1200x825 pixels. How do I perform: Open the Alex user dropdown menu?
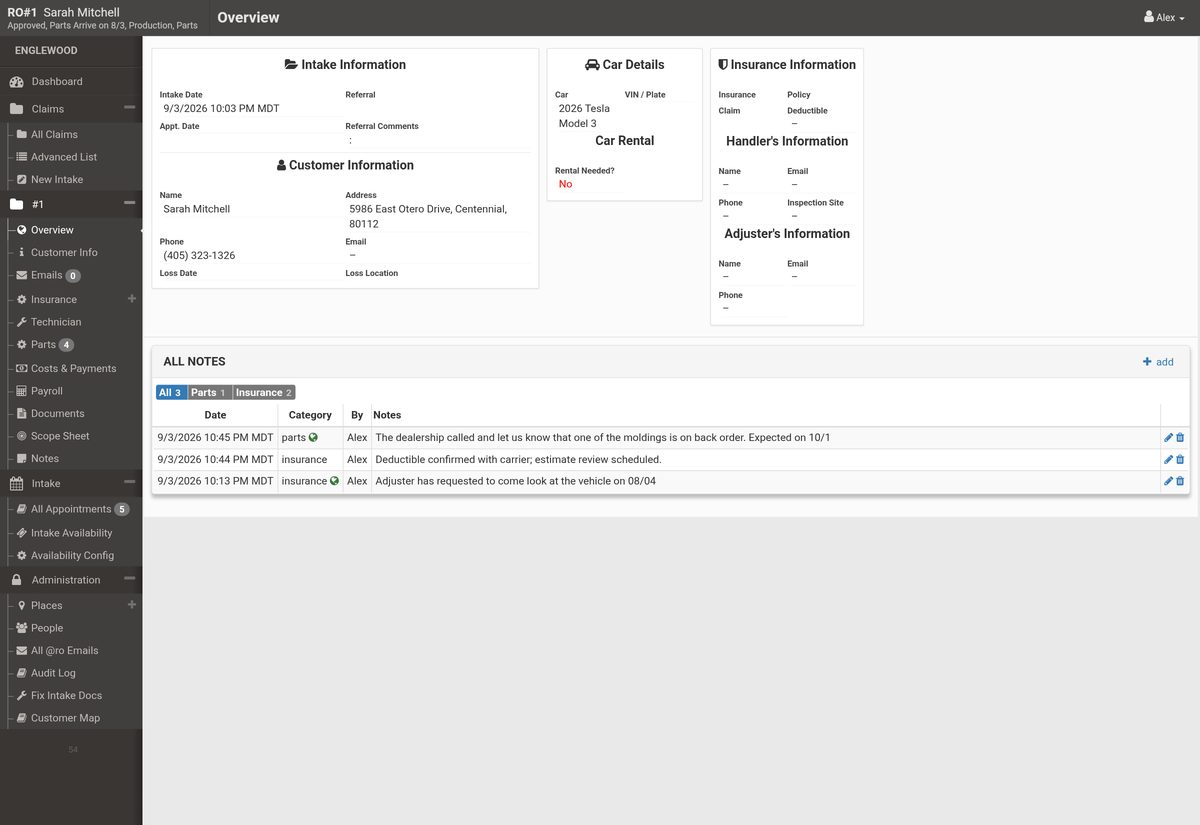point(1164,18)
